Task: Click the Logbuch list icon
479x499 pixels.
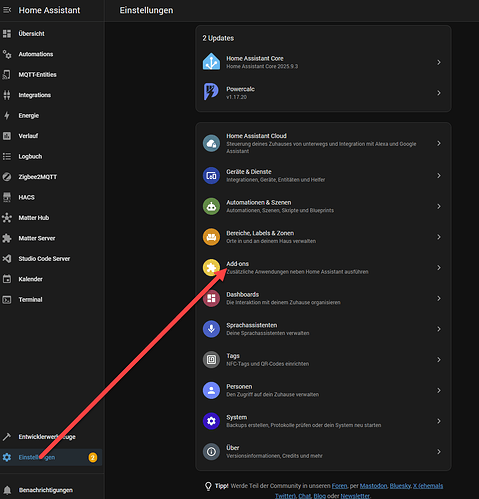Action: tap(7, 156)
